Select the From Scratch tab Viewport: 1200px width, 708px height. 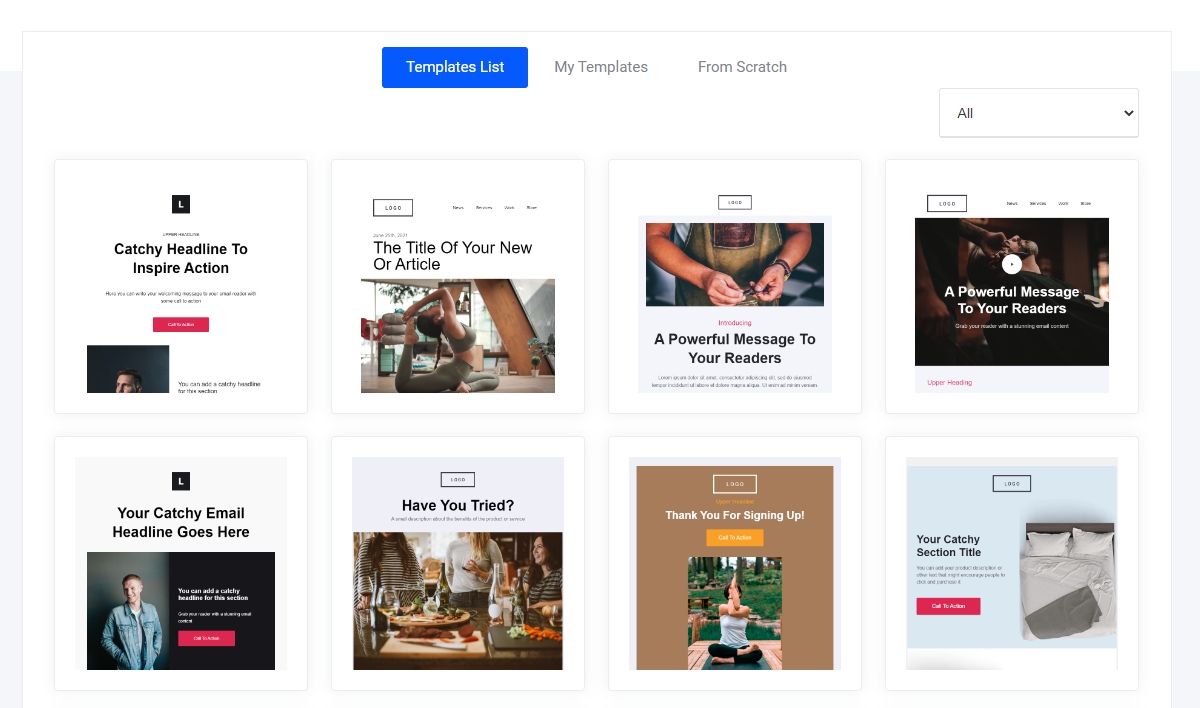point(742,67)
